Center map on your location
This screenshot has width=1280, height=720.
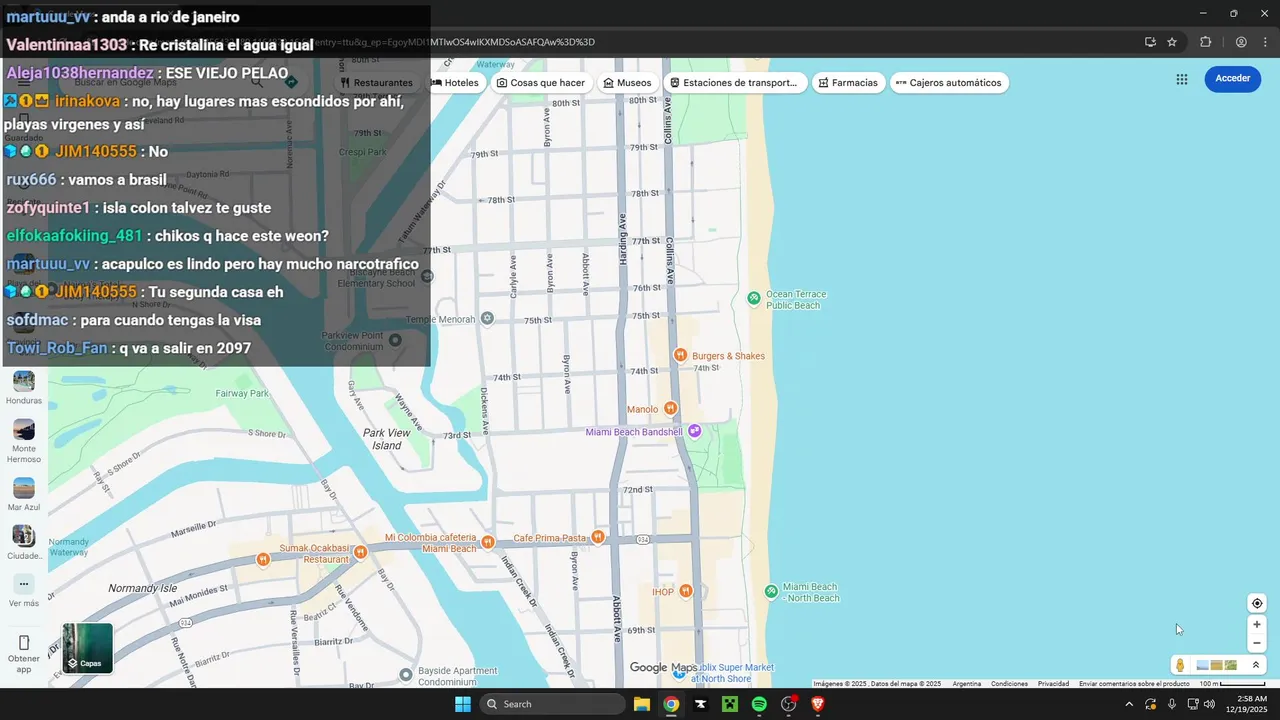coord(1257,603)
